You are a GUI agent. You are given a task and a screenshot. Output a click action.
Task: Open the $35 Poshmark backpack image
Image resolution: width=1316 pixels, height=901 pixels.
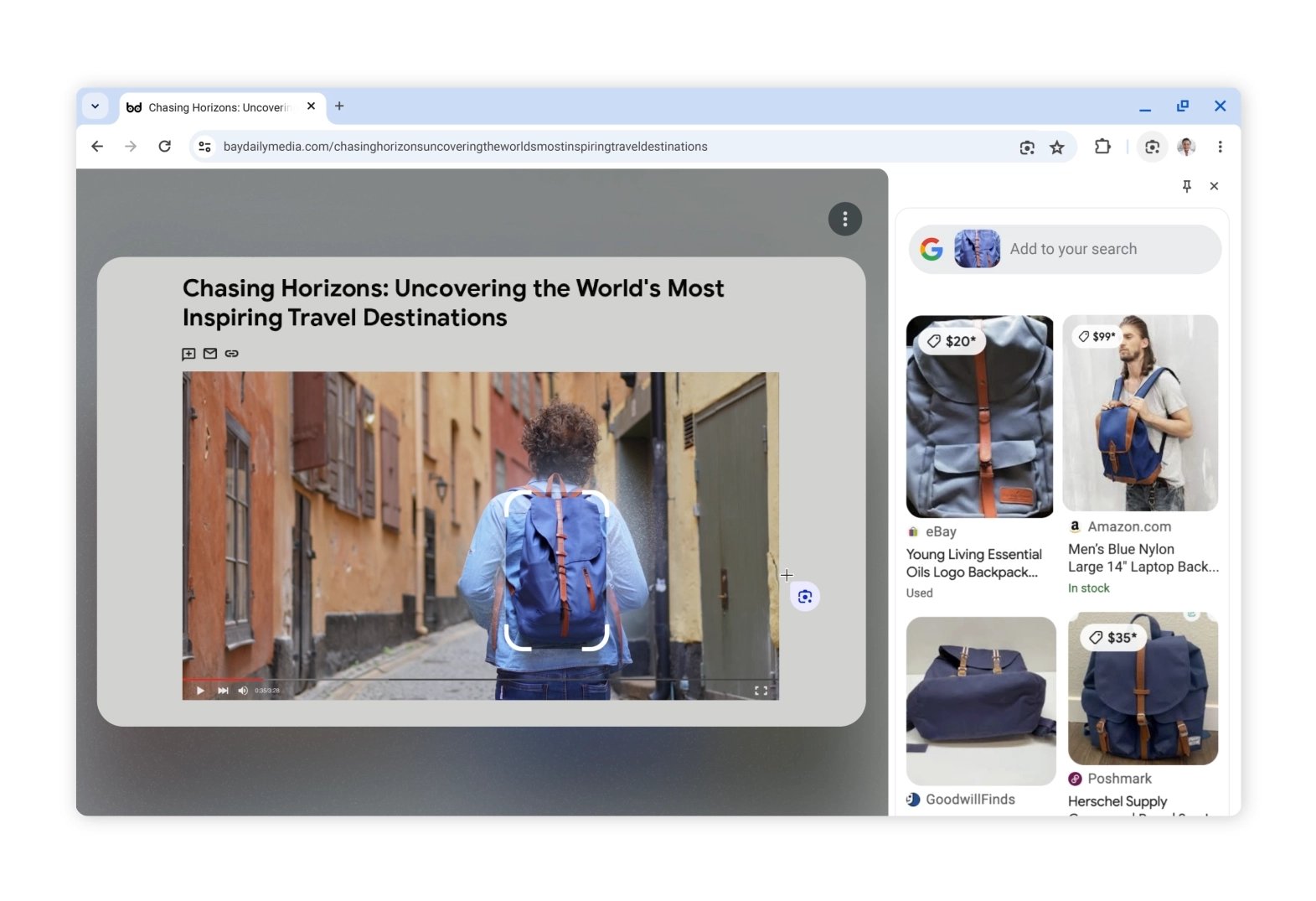(1143, 688)
